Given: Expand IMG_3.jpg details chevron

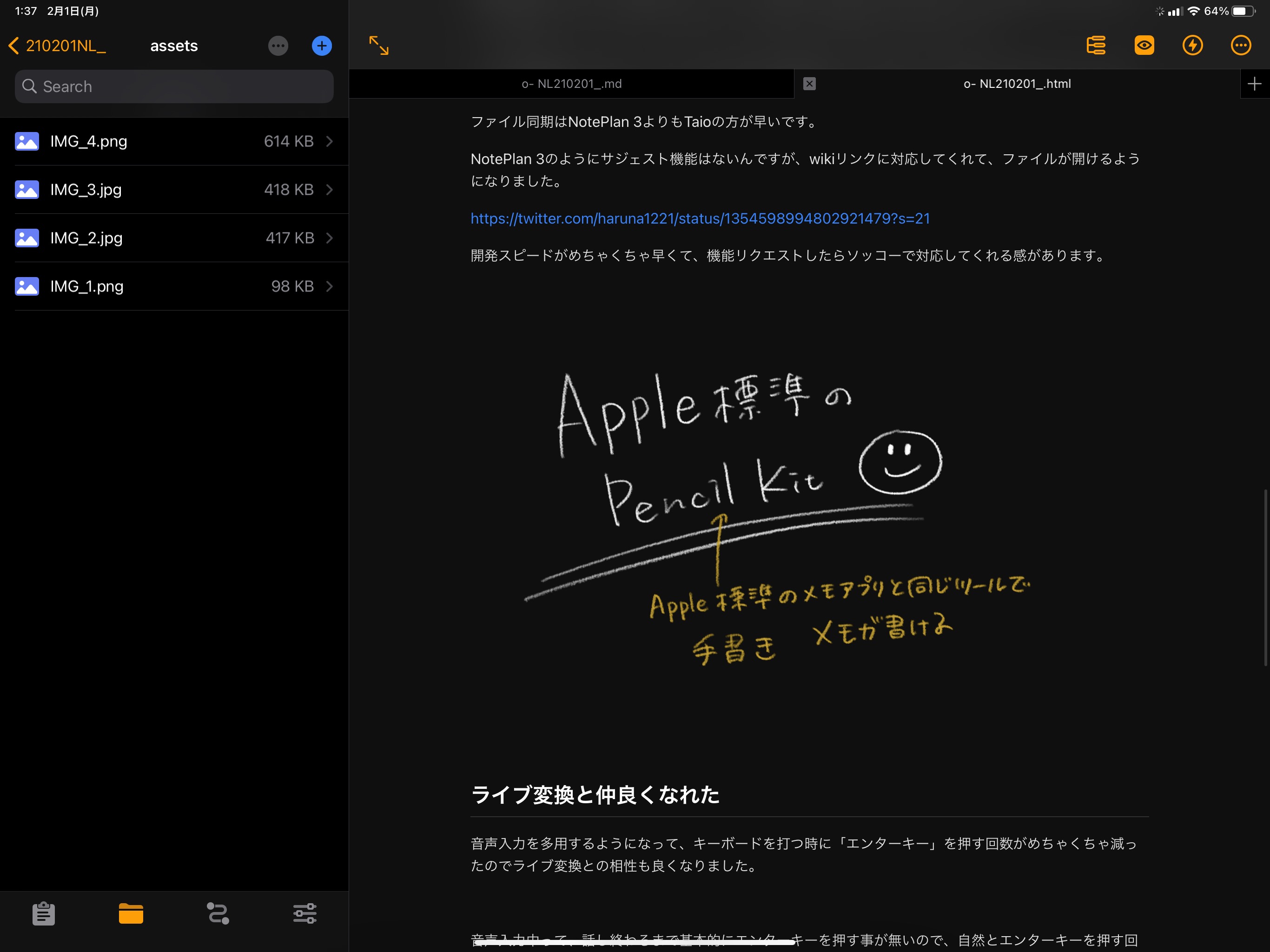Looking at the screenshot, I should [330, 190].
